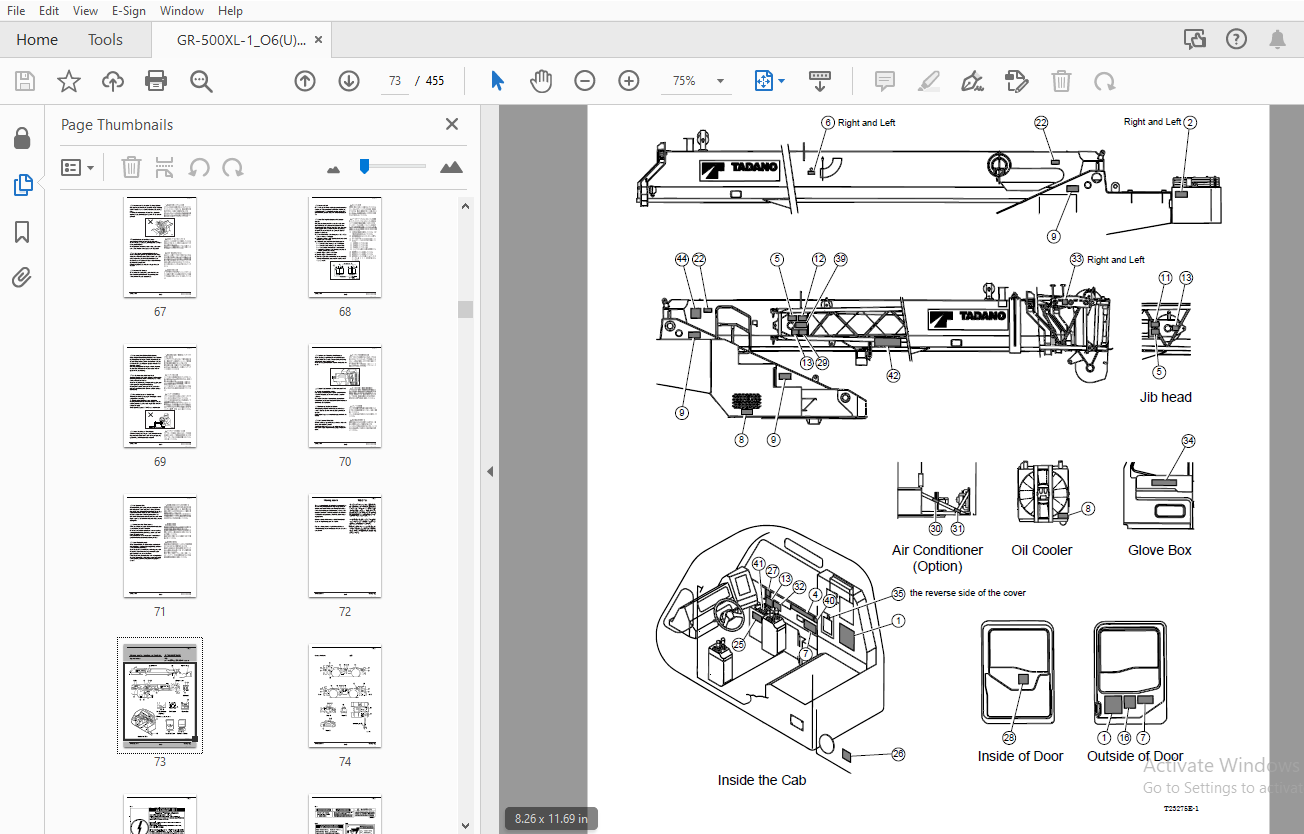Open the Attachments paperclip panel
This screenshot has height=834, width=1304.
coord(22,278)
